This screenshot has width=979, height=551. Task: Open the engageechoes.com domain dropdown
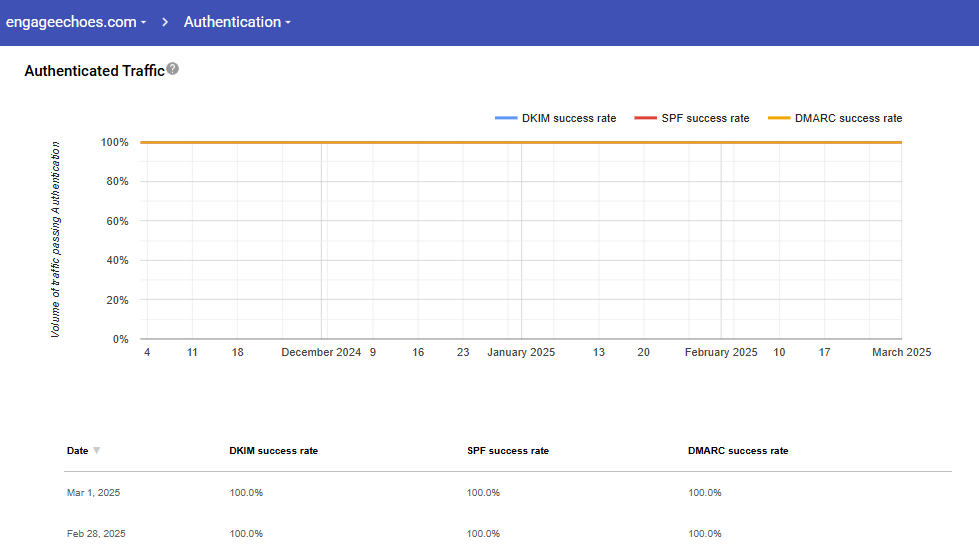click(76, 22)
